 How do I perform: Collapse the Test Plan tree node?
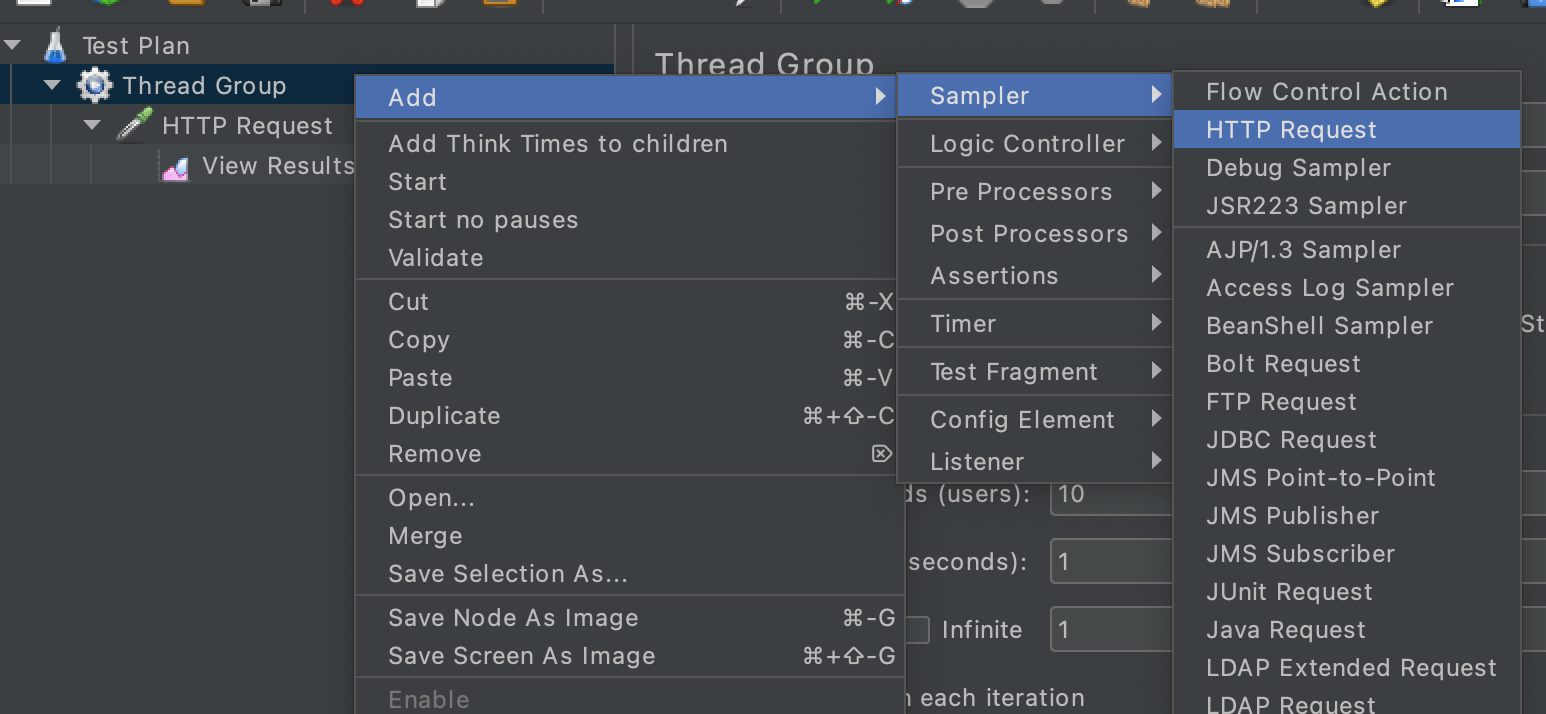[x=13, y=46]
